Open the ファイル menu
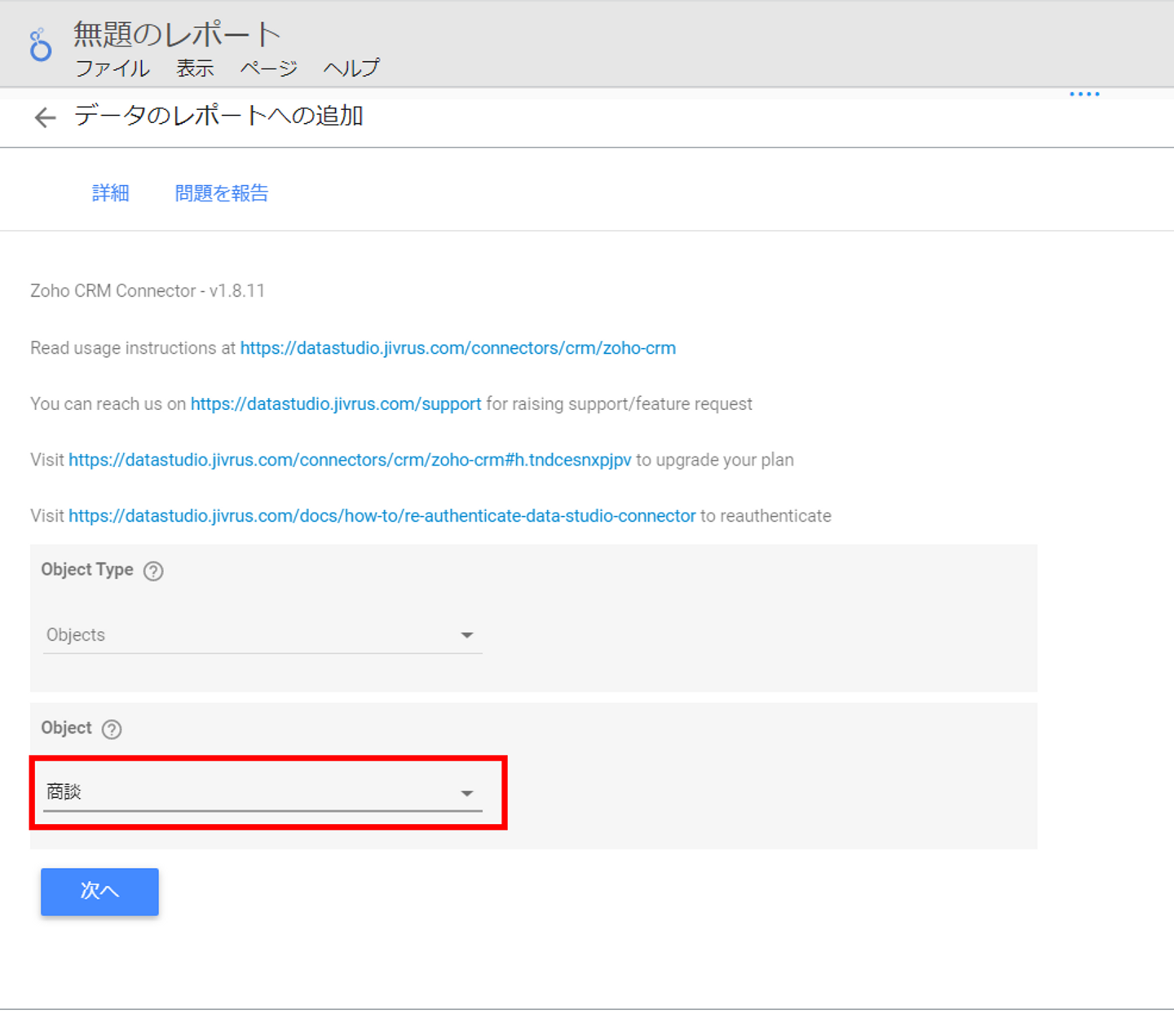Viewport: 1174px width, 1036px height. [113, 68]
